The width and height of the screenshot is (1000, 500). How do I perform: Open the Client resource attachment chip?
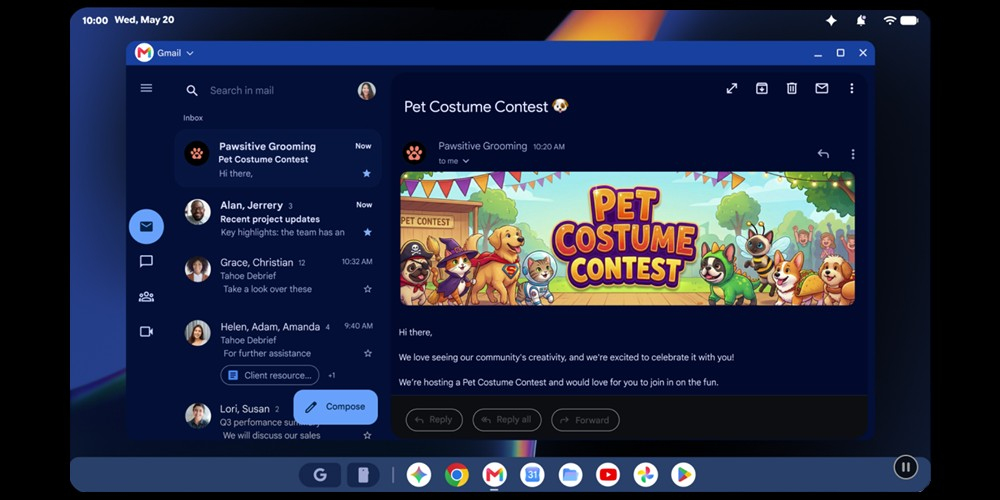(x=270, y=375)
